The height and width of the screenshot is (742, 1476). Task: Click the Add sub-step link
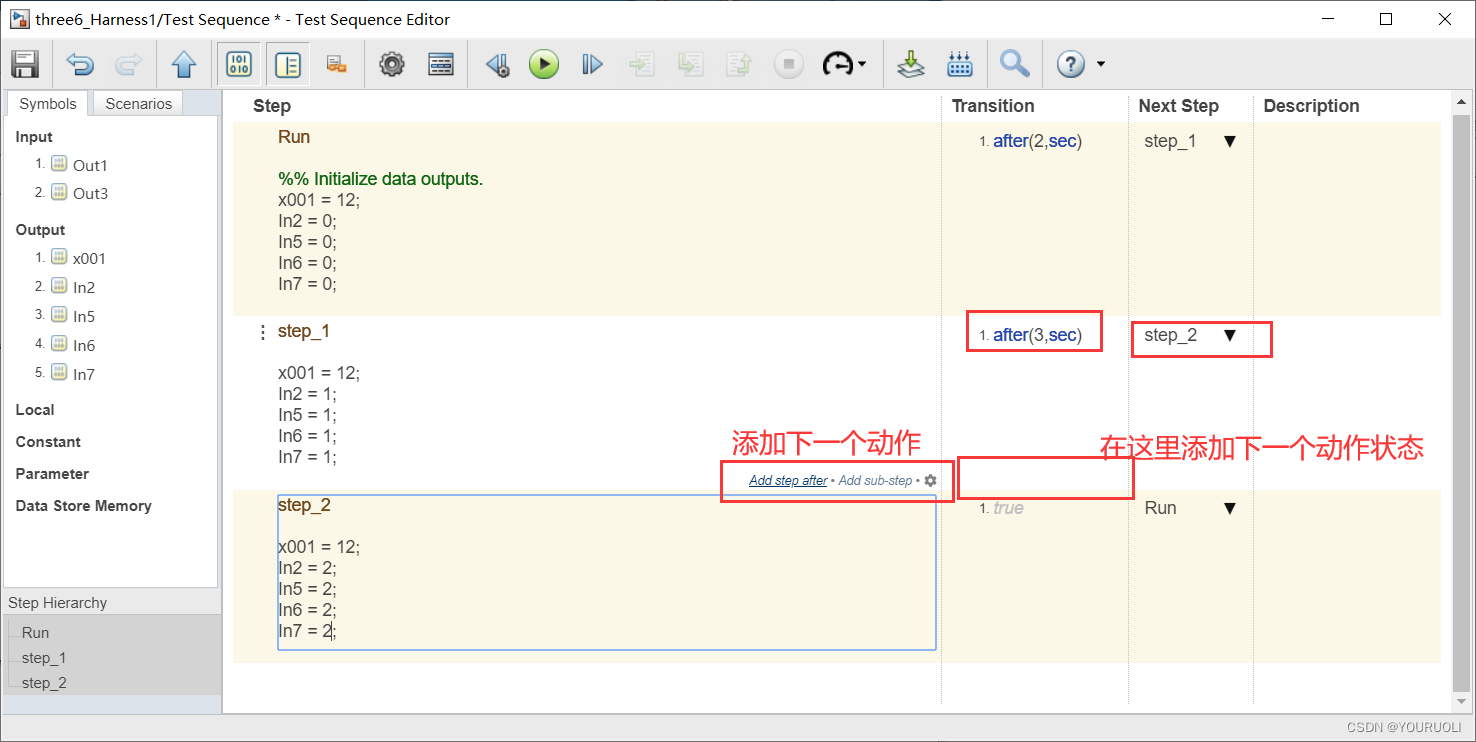[x=874, y=480]
